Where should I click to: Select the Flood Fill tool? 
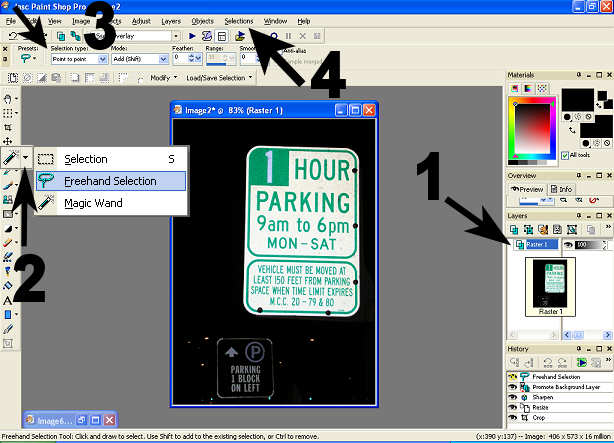[x=7, y=286]
